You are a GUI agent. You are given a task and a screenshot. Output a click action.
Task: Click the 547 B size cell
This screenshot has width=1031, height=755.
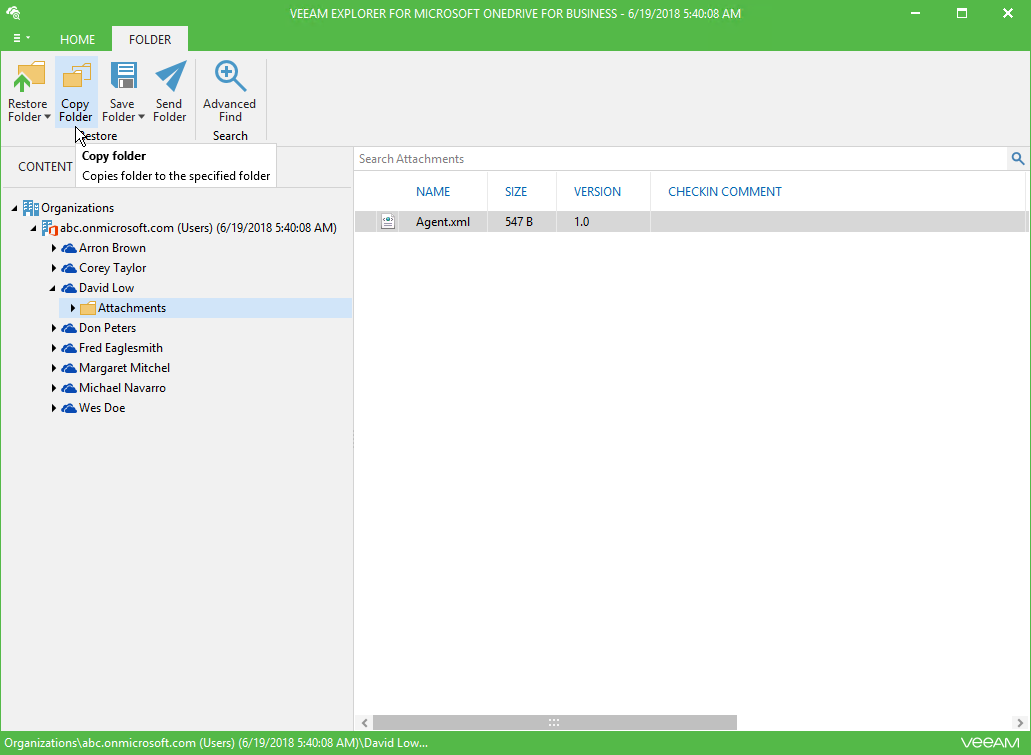[x=519, y=222]
